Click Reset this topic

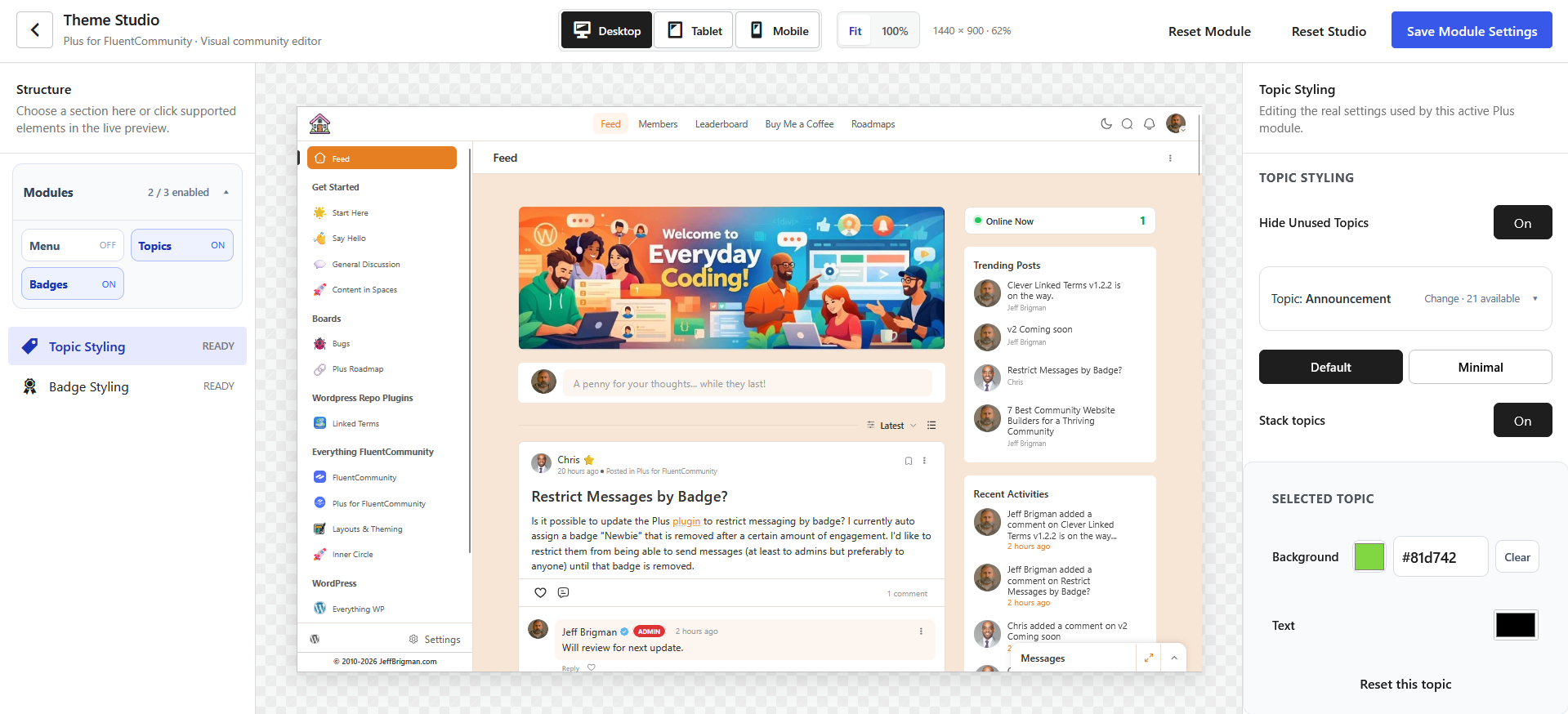tap(1405, 684)
